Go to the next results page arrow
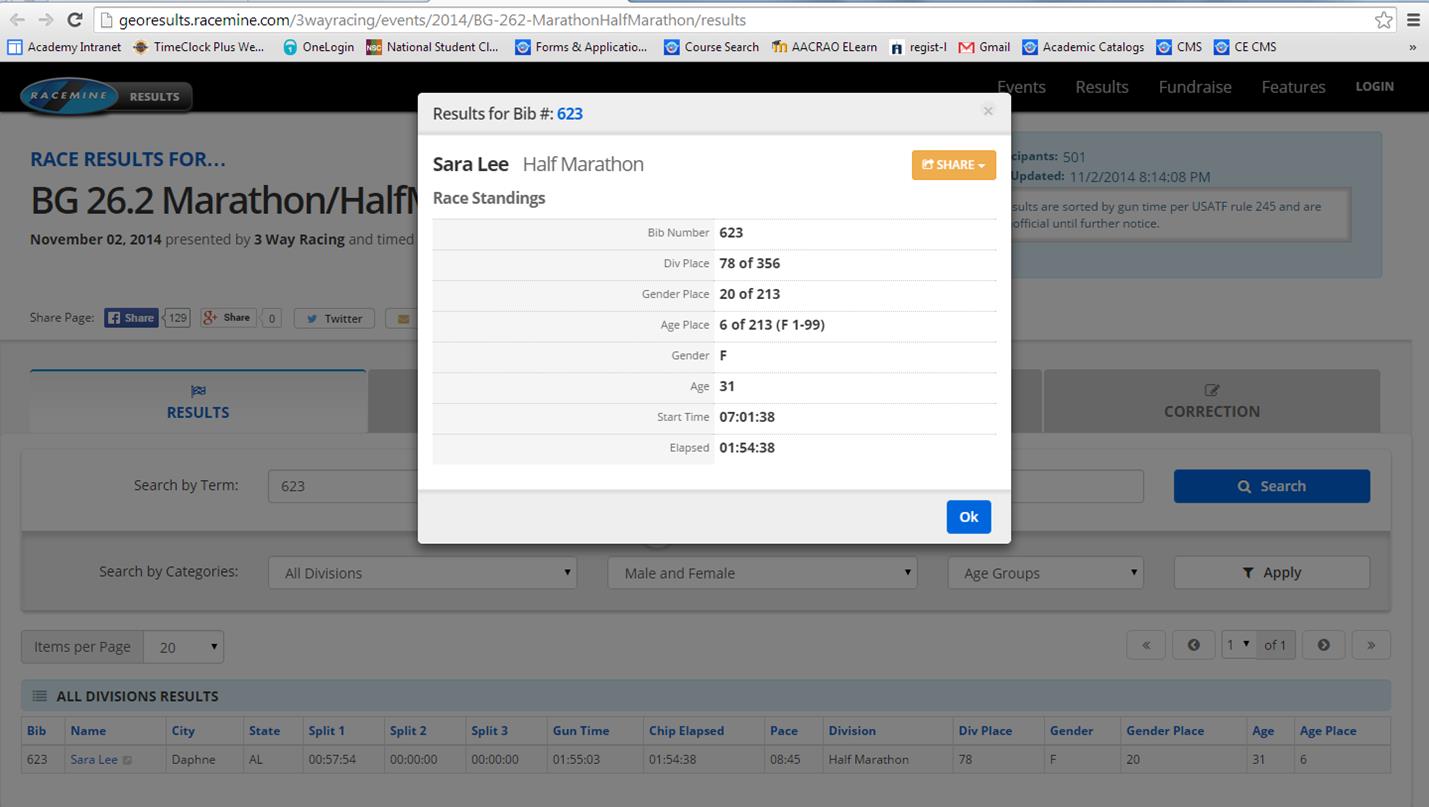Viewport: 1429px width, 807px height. (x=1323, y=645)
